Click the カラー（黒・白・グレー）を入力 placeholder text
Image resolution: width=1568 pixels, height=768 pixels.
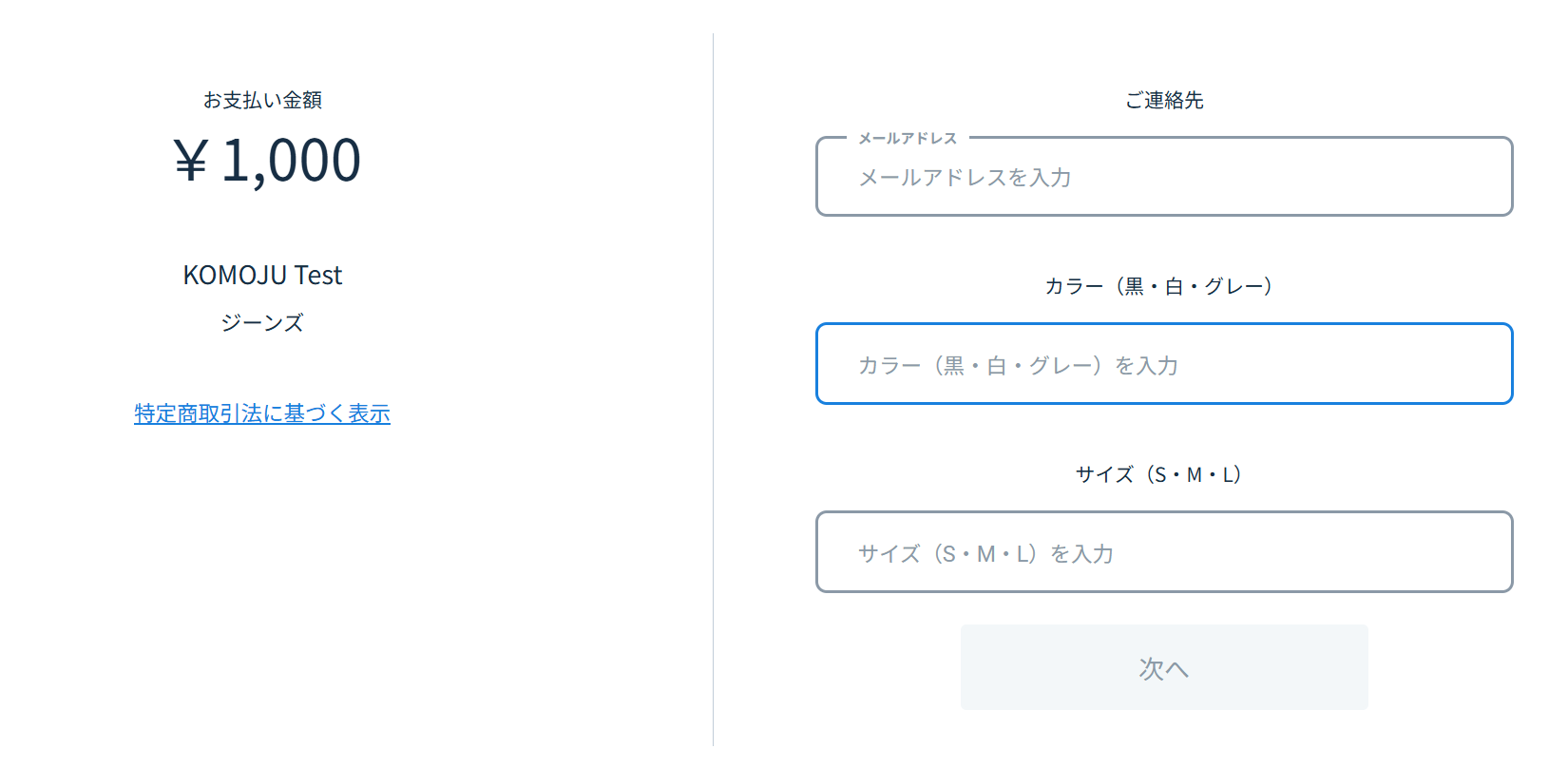[1018, 366]
